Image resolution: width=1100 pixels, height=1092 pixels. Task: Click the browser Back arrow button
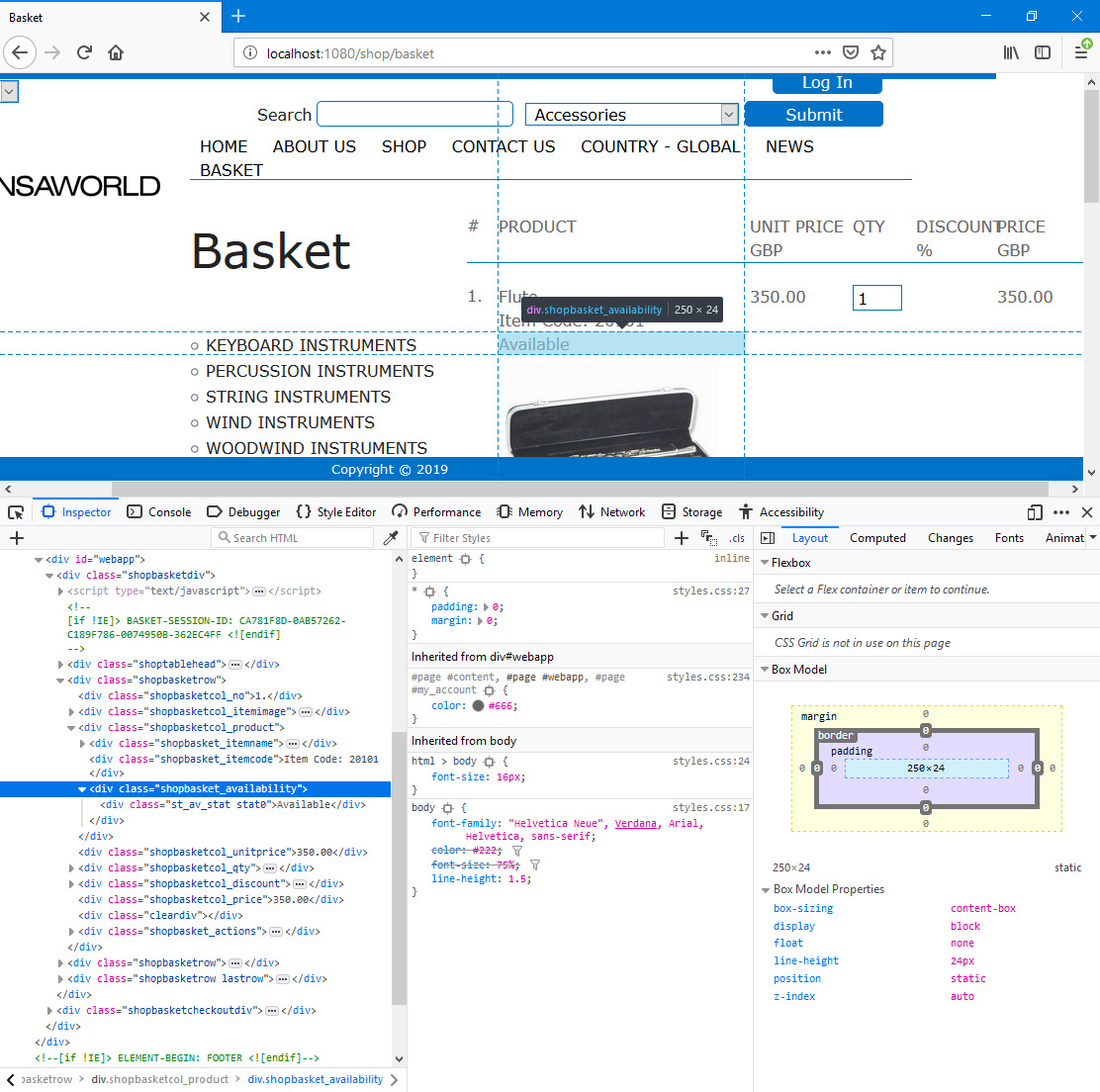20,52
